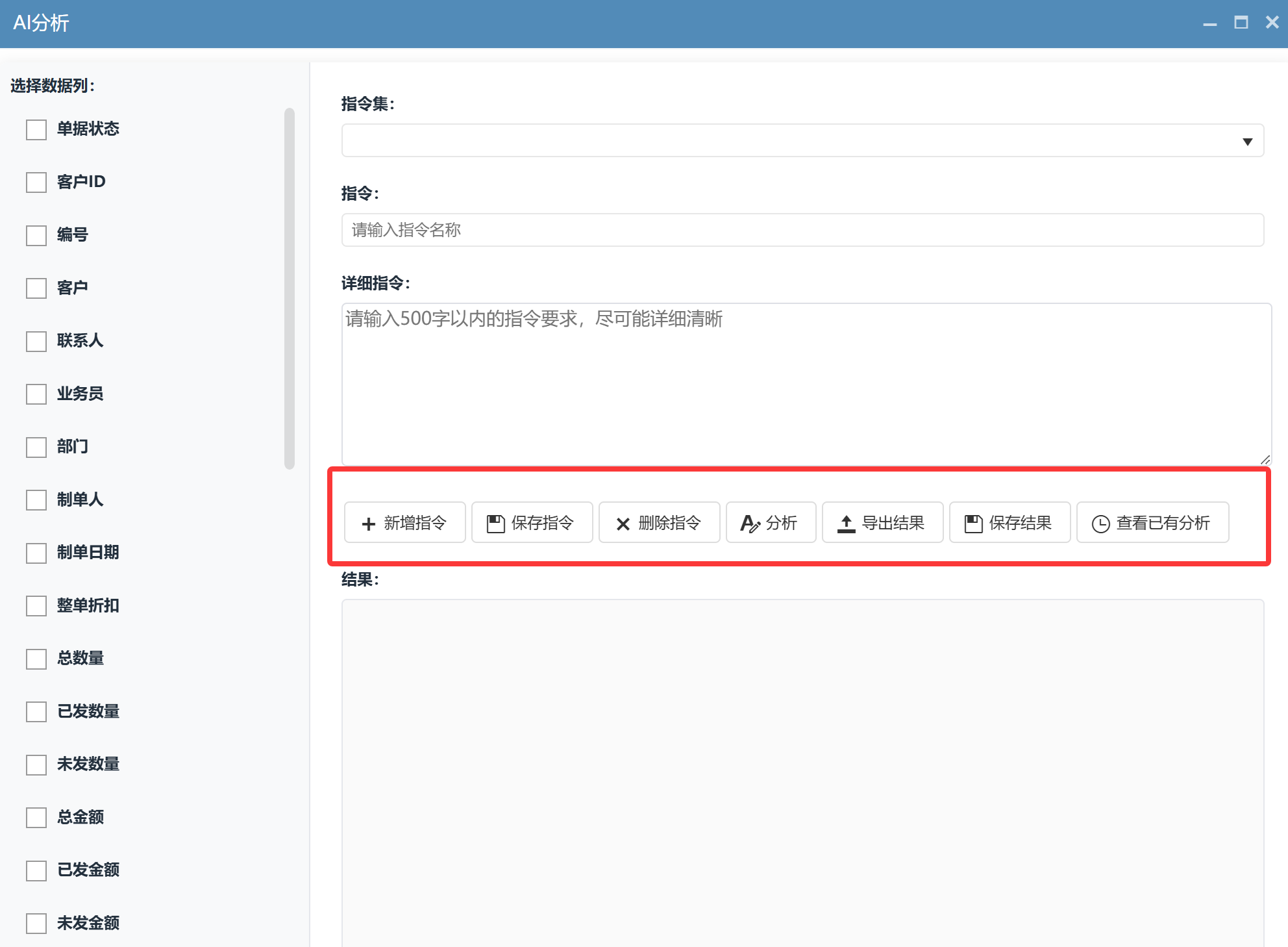The image size is (1288, 947).
Task: Select the 制单人 checkbox
Action: tap(36, 499)
